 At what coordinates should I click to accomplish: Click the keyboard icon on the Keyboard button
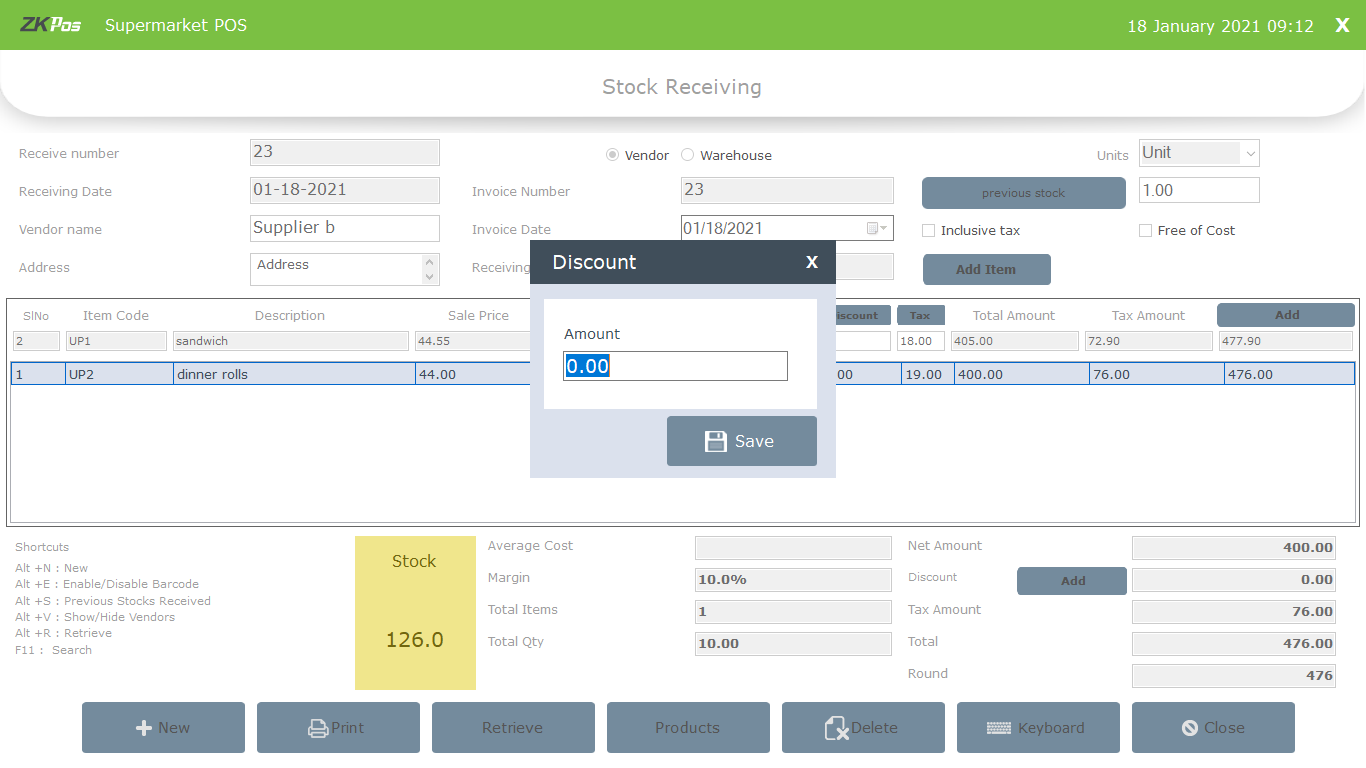click(x=999, y=728)
